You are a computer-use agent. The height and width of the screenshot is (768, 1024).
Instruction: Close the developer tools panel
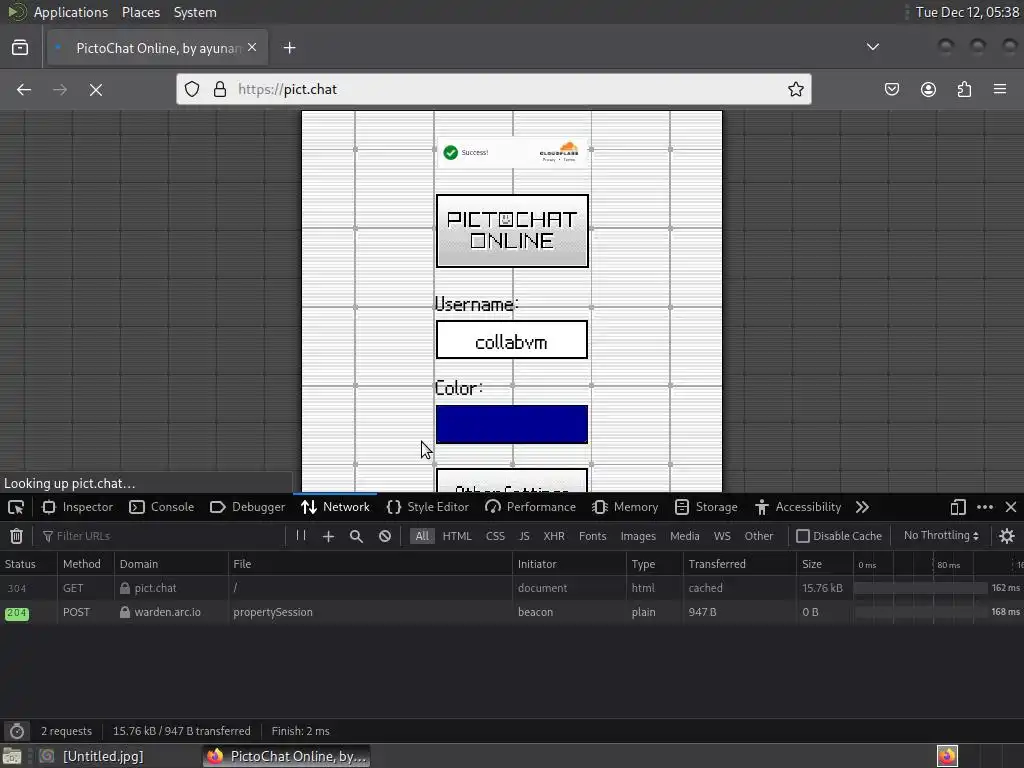(1011, 507)
